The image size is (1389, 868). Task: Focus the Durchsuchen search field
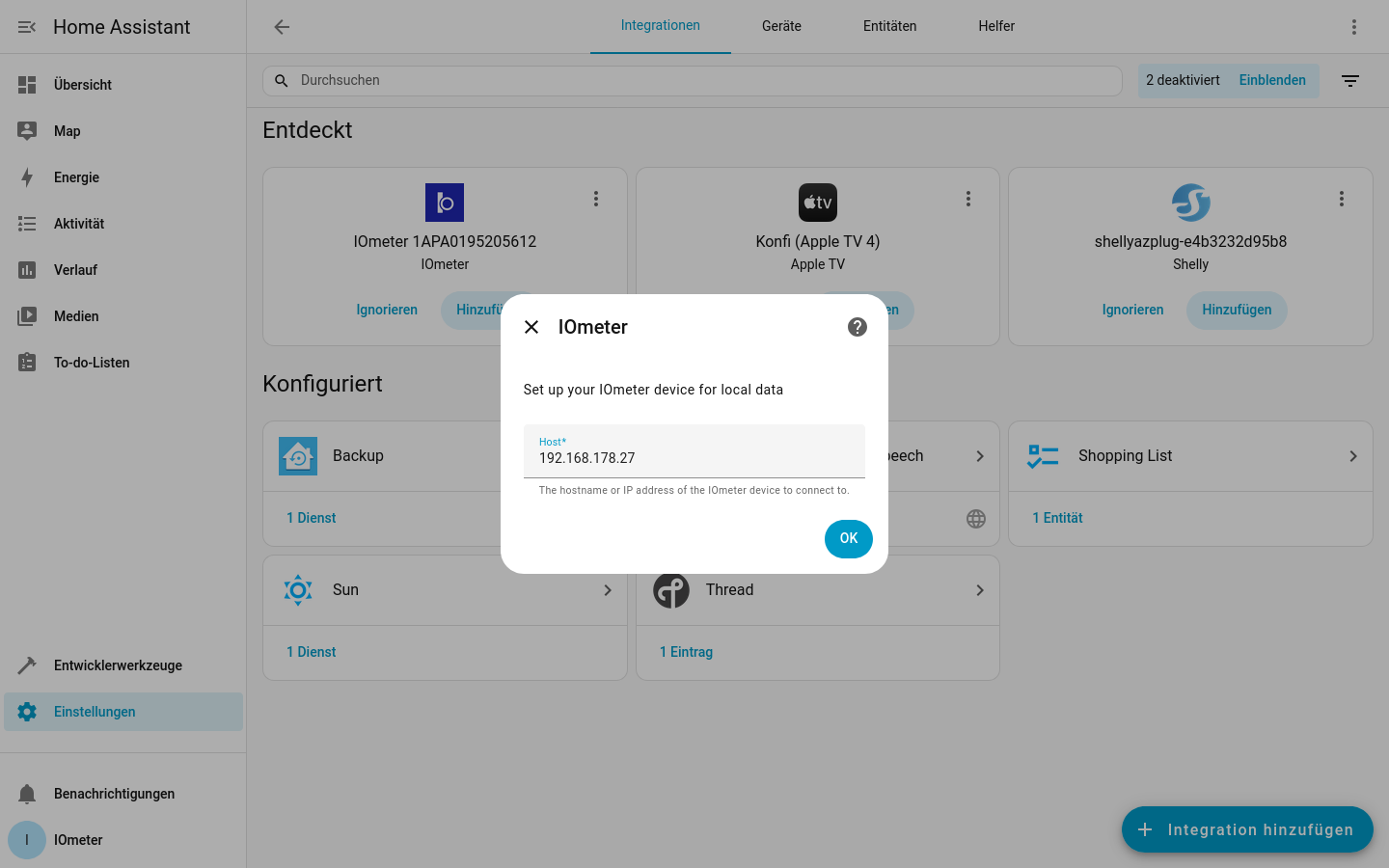point(693,81)
